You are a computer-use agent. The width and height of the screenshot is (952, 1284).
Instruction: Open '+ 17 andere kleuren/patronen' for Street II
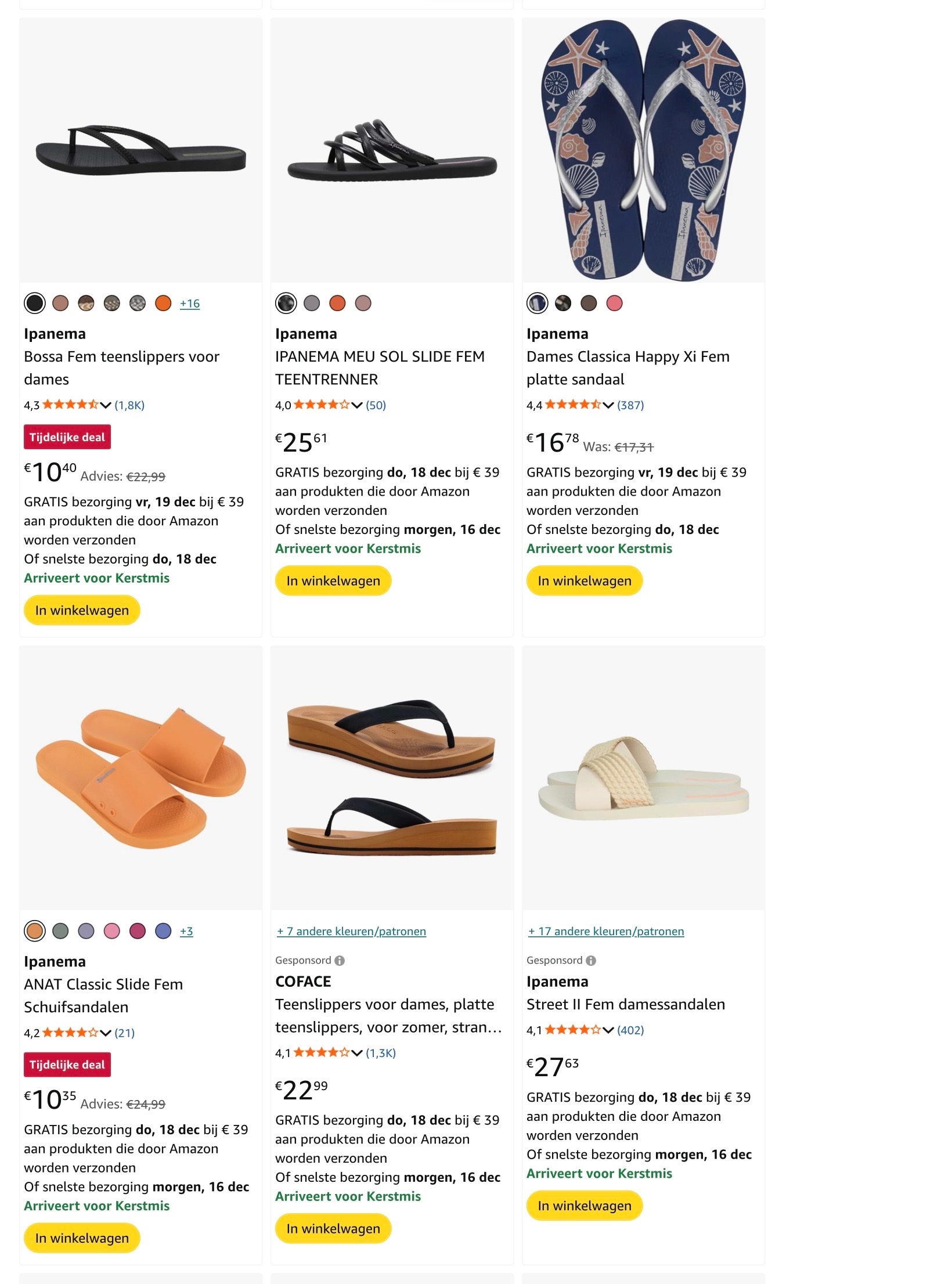click(606, 931)
